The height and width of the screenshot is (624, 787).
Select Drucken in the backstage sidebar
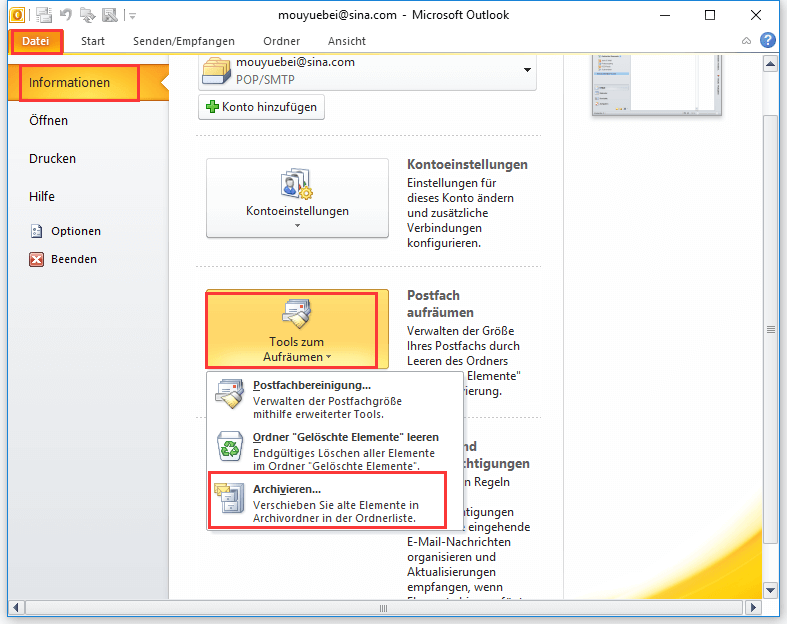52,159
